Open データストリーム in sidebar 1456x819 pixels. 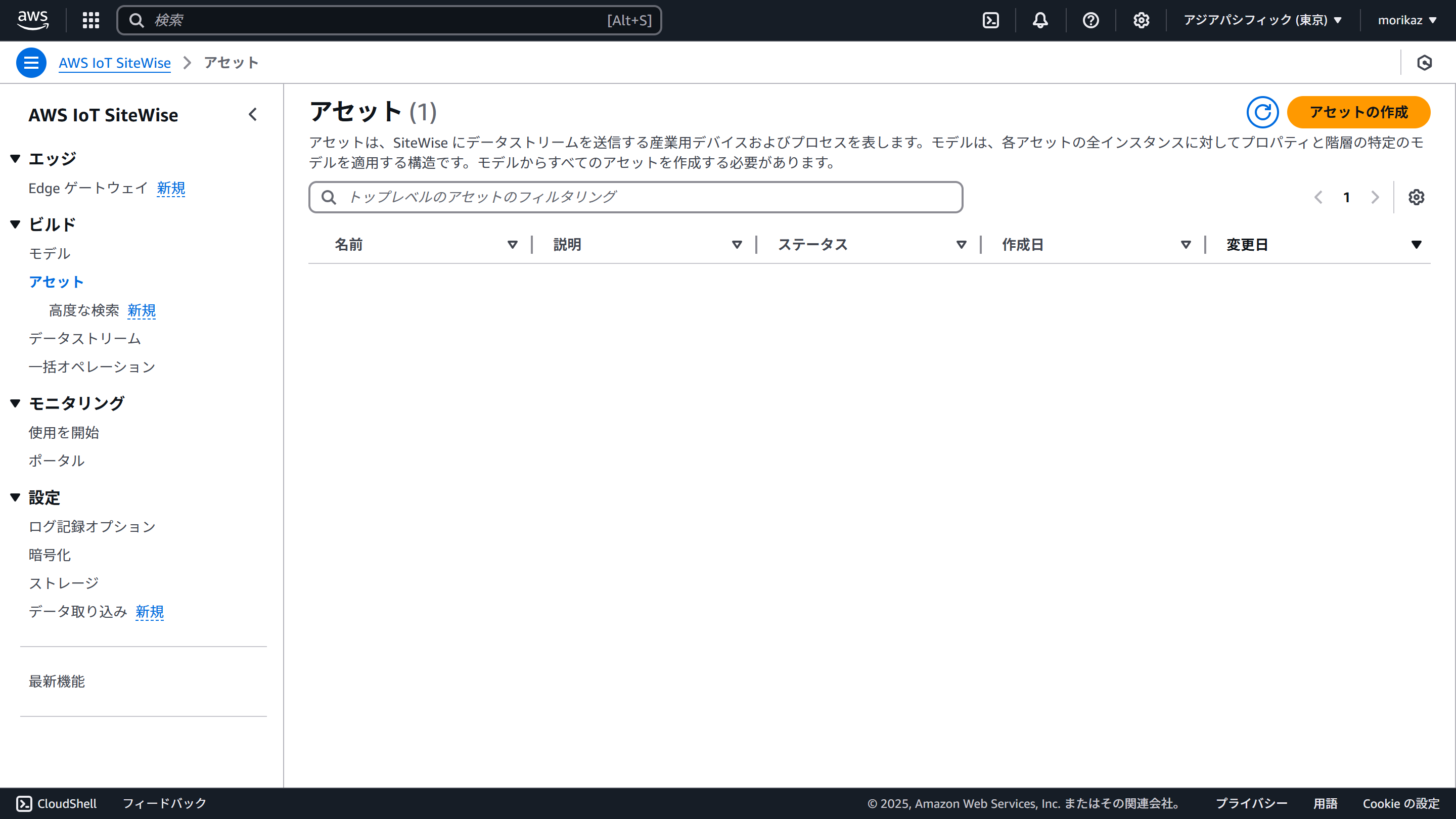pos(85,339)
